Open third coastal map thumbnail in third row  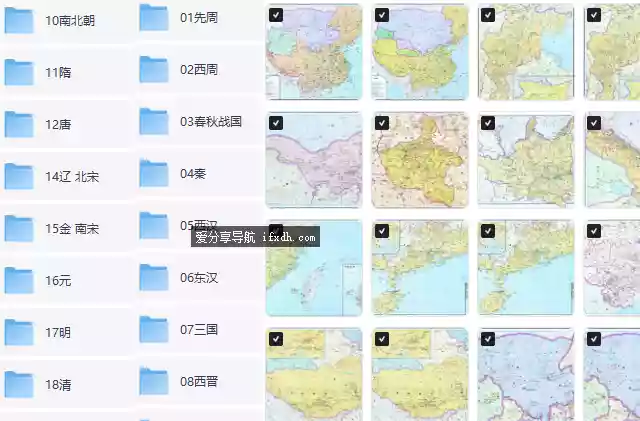526,267
